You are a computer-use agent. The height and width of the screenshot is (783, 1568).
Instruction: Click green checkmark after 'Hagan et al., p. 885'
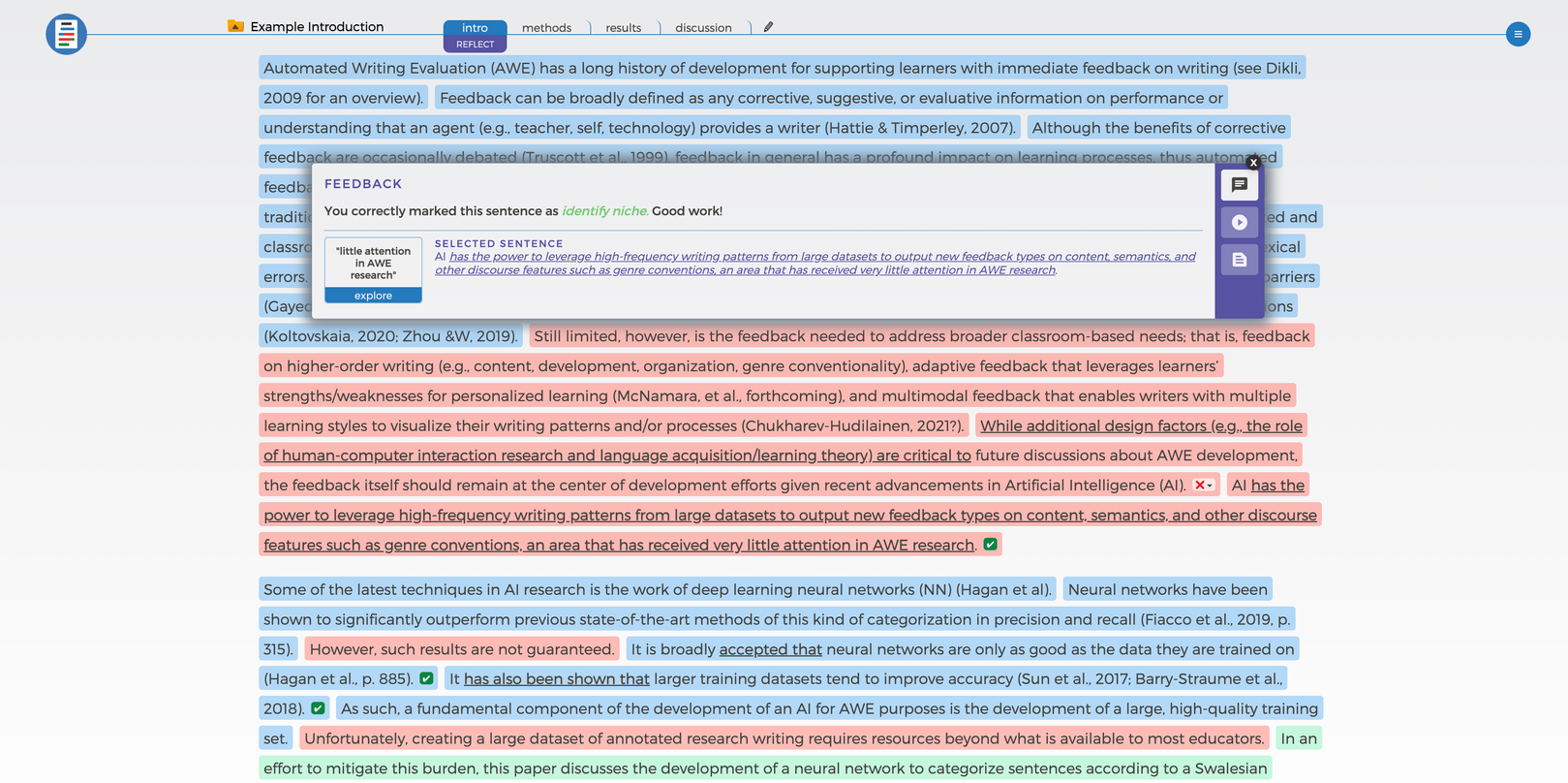[426, 678]
